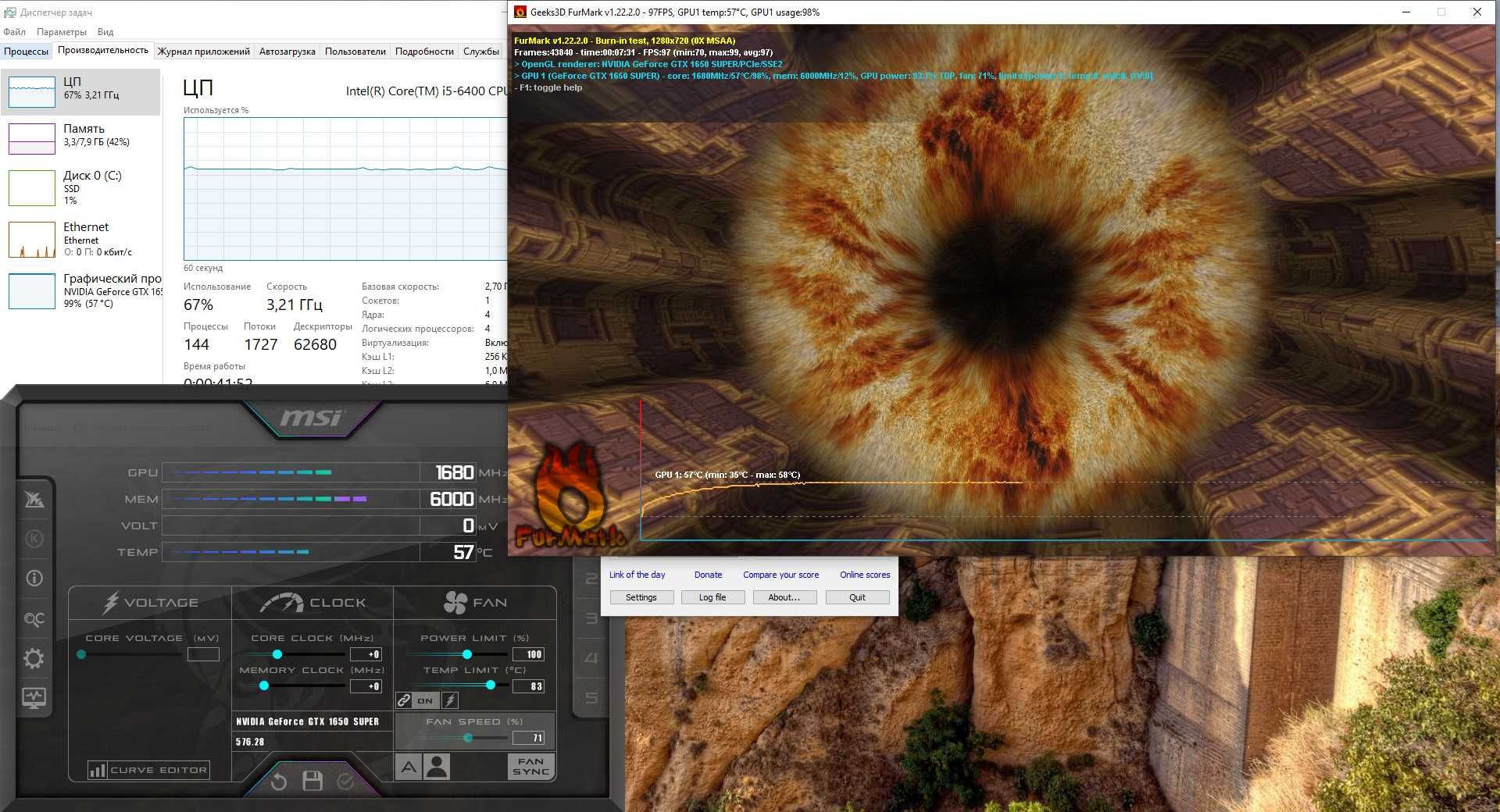Click the Curve Editor bar chart icon
This screenshot has width=1500, height=812.
(98, 771)
